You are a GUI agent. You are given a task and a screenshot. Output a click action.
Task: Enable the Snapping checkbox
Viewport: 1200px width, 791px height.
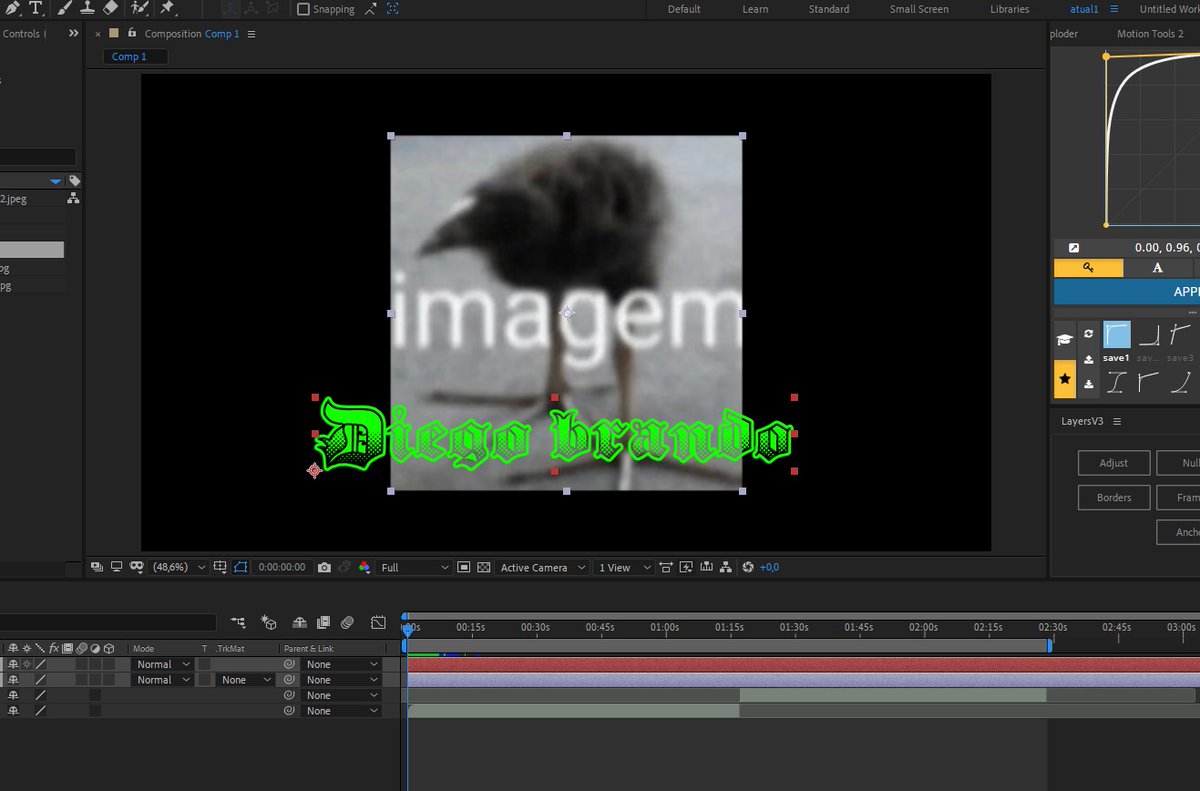point(303,9)
